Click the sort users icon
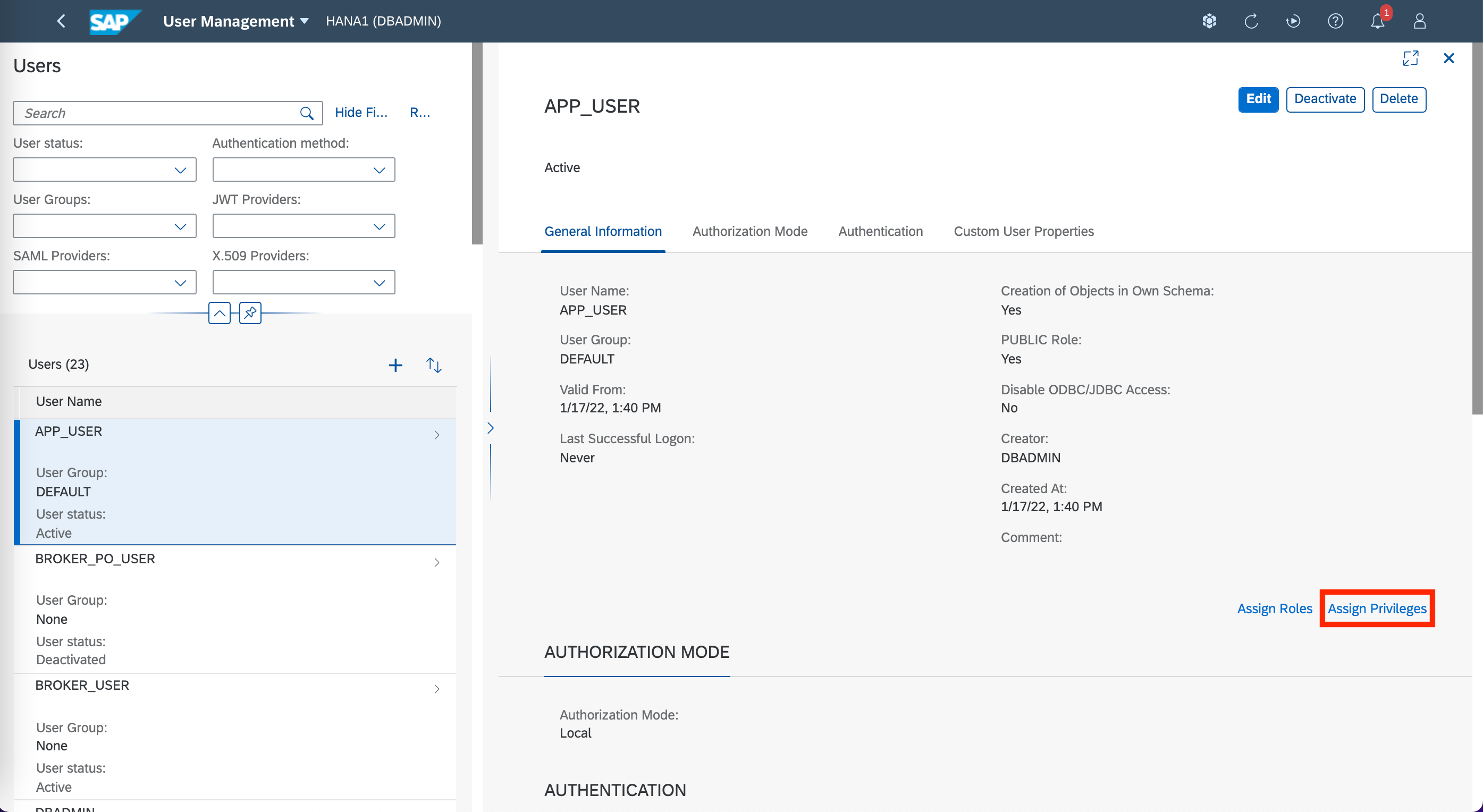 [434, 365]
